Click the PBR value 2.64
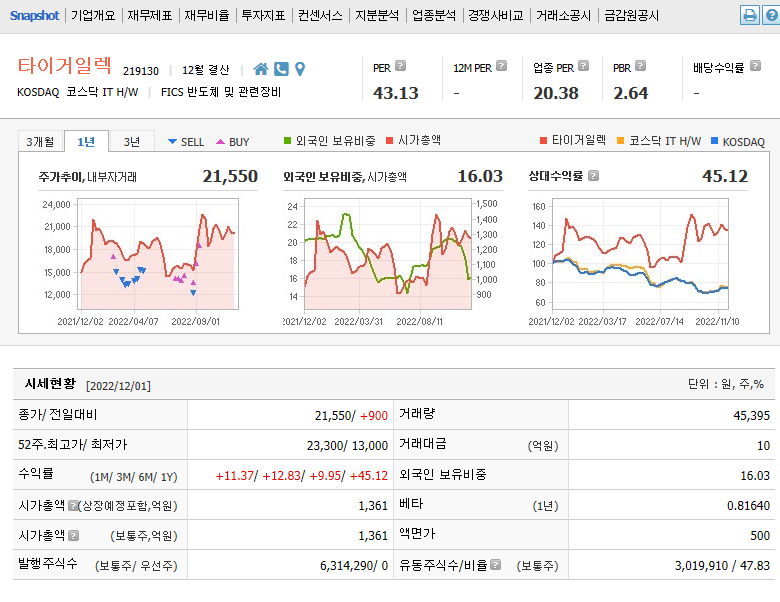The height and width of the screenshot is (602, 780). tap(630, 93)
